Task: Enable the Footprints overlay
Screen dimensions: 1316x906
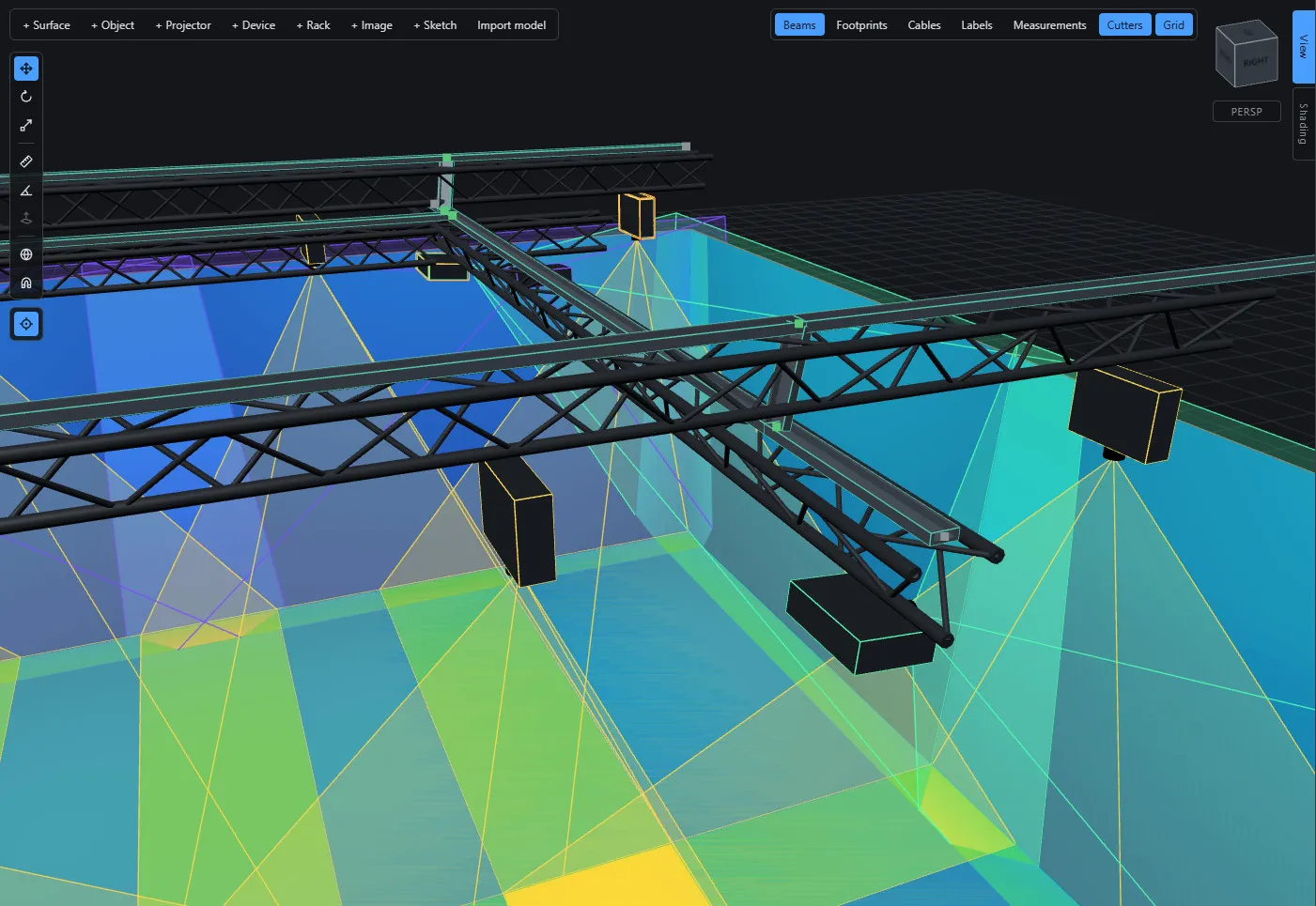Action: (x=861, y=25)
